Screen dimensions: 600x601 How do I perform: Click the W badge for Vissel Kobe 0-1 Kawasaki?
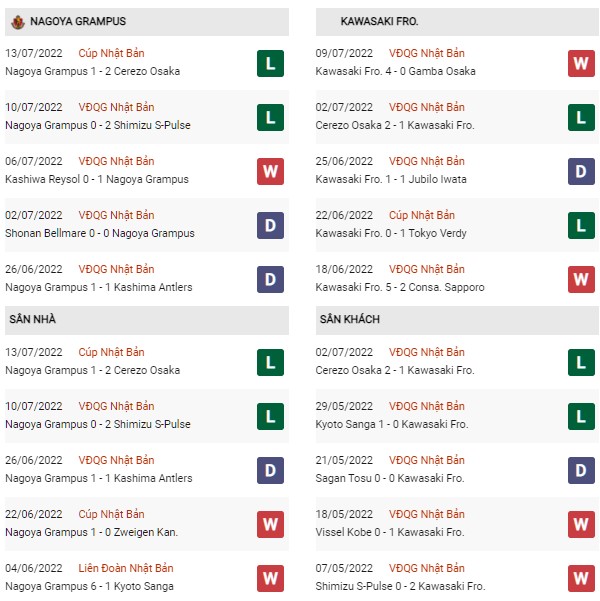(x=581, y=524)
